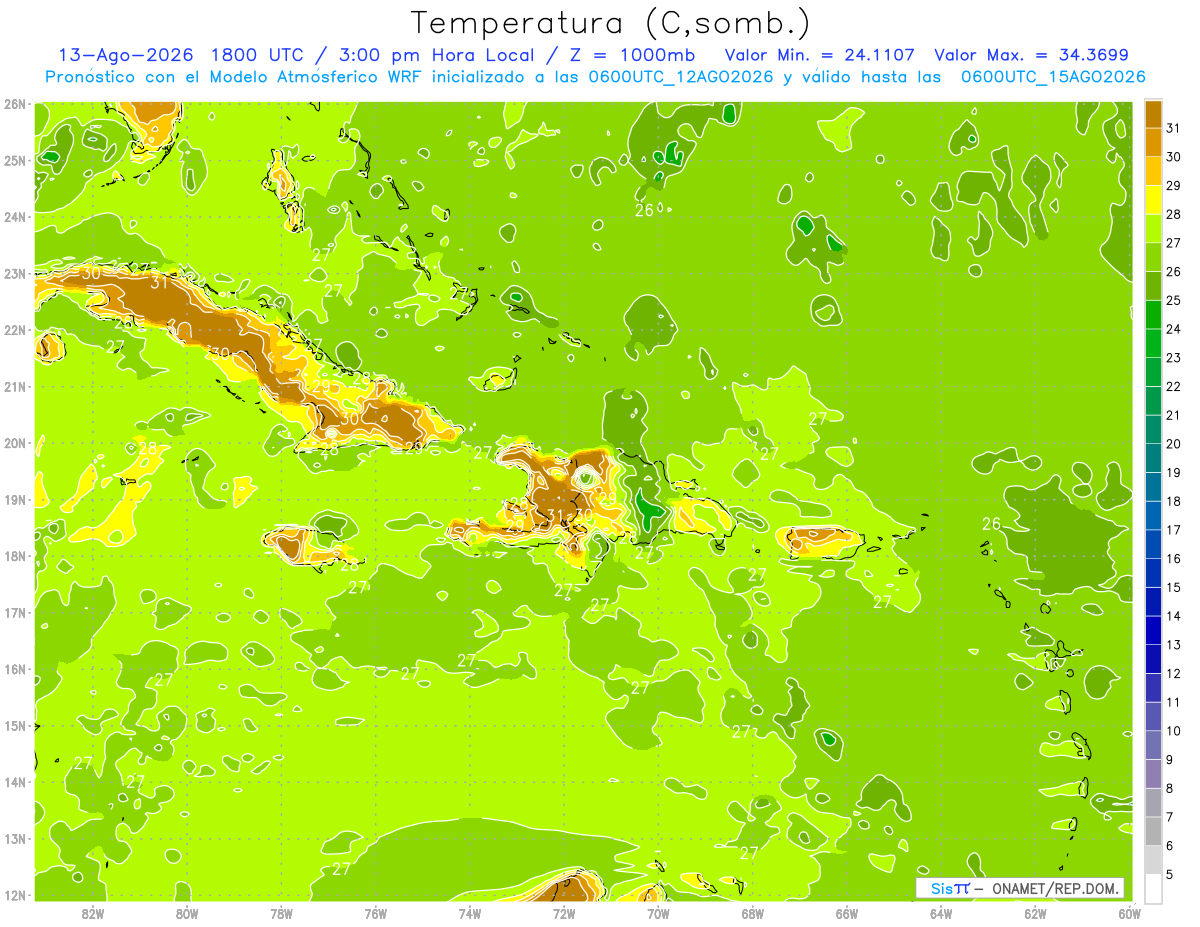
Task: Click color scale label '24'
Action: pos(1174,329)
